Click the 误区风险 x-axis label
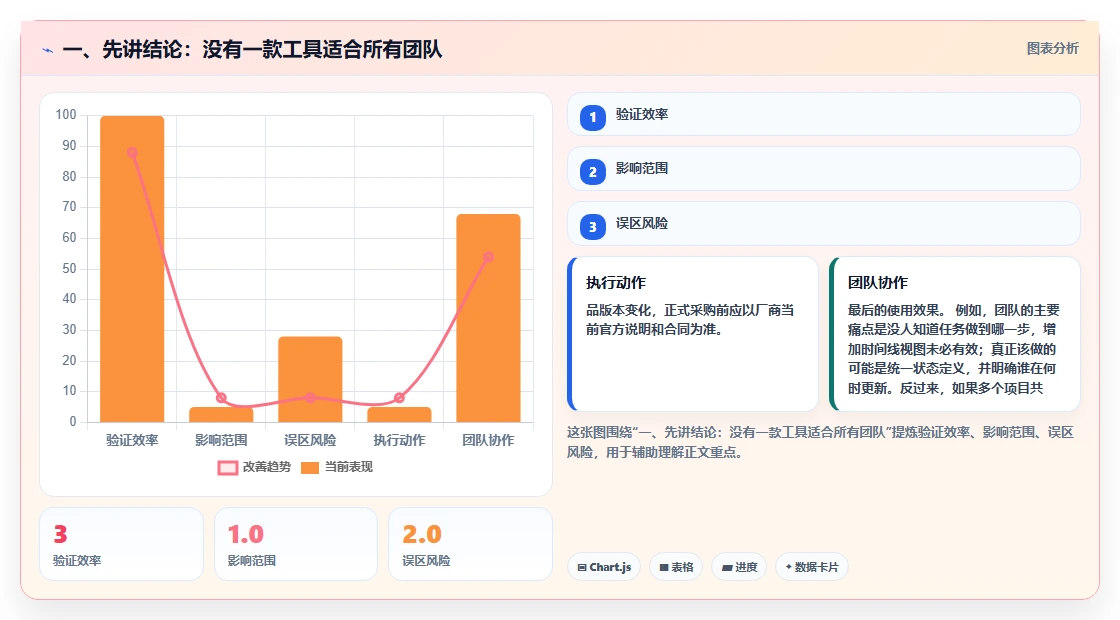The image size is (1120, 620). [310, 440]
